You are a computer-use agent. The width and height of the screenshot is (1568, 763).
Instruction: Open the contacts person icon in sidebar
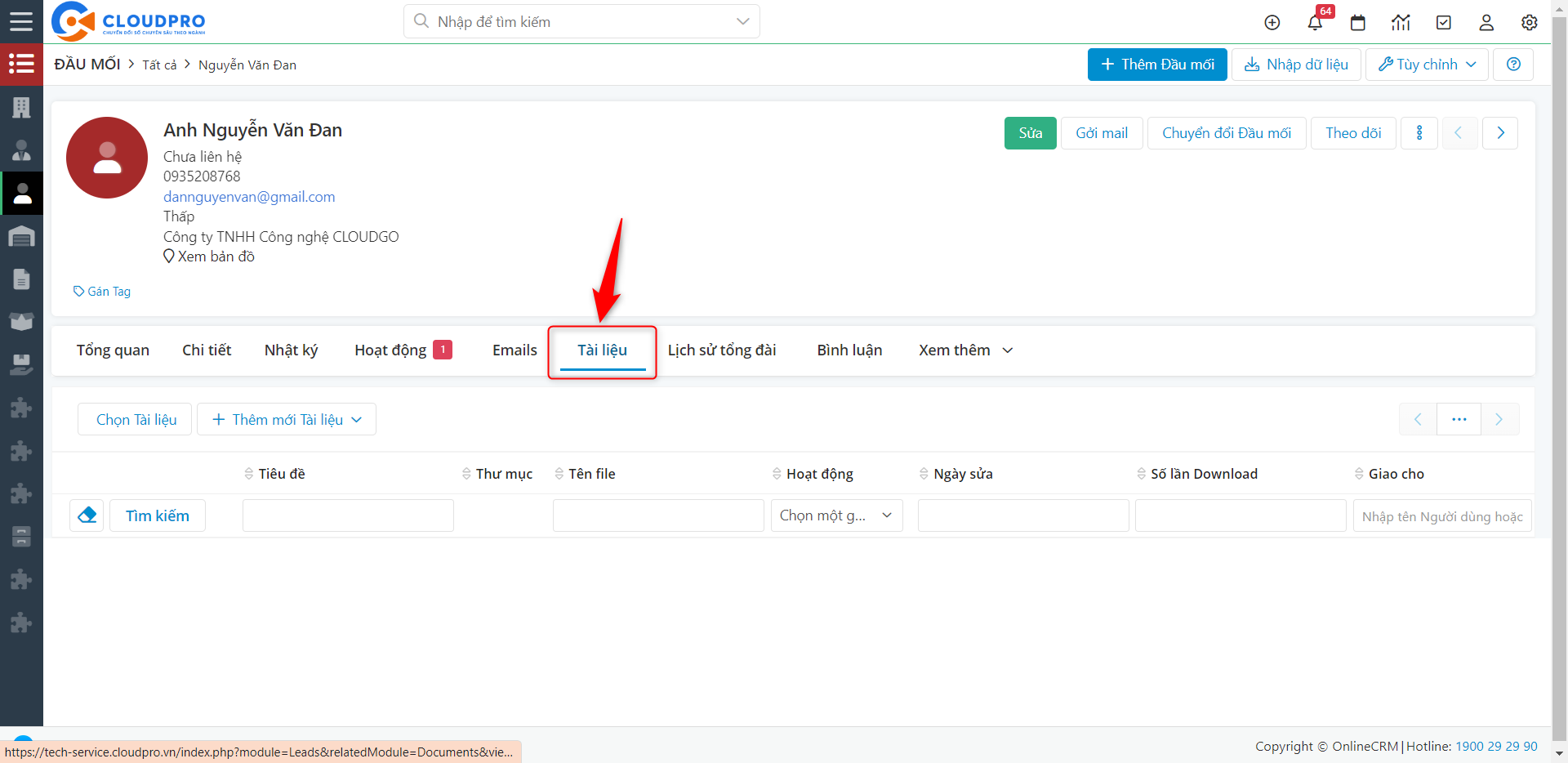[21, 150]
